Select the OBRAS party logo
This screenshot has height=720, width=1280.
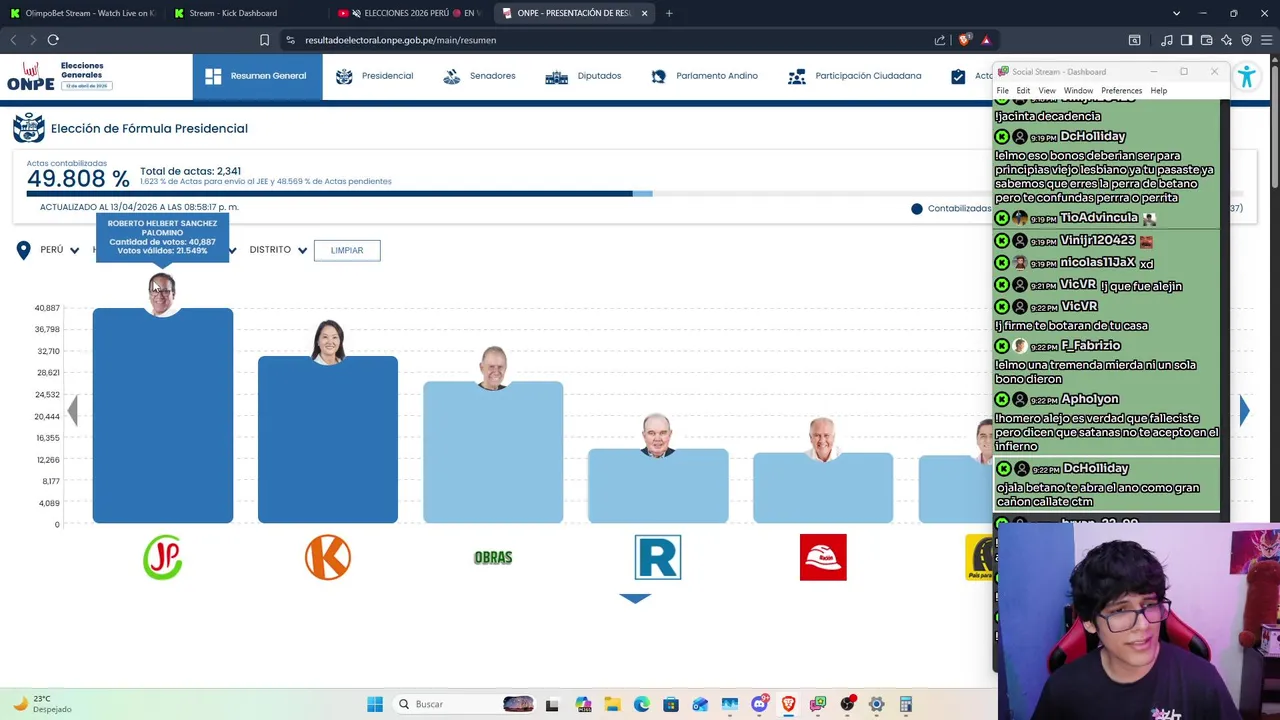click(493, 557)
